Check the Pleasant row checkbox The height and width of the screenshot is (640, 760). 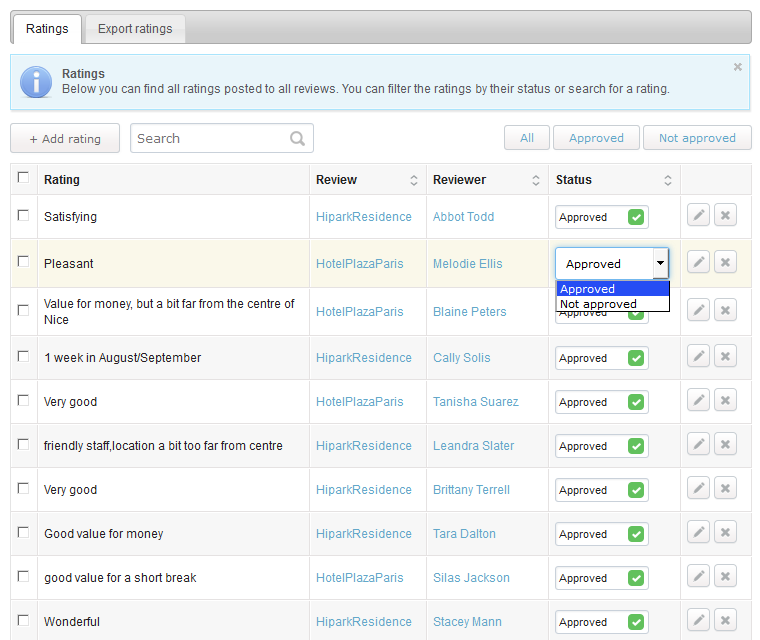pyautogui.click(x=23, y=261)
